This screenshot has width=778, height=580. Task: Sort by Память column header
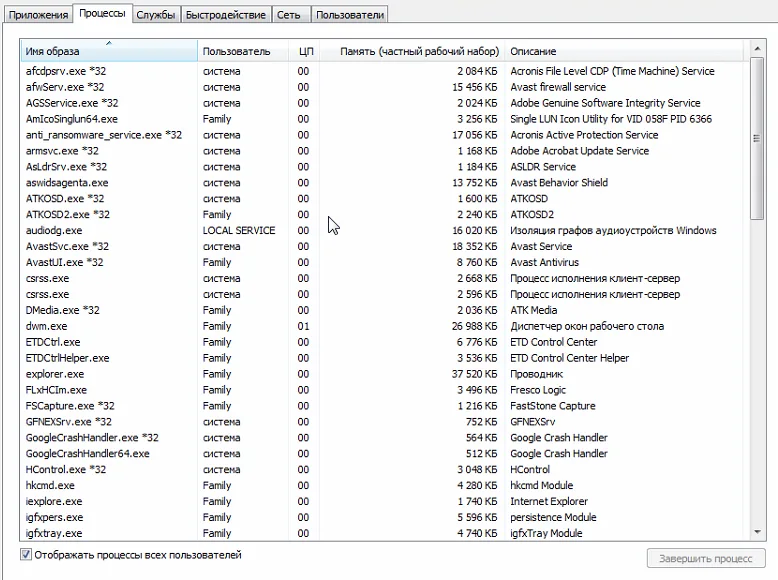411,51
